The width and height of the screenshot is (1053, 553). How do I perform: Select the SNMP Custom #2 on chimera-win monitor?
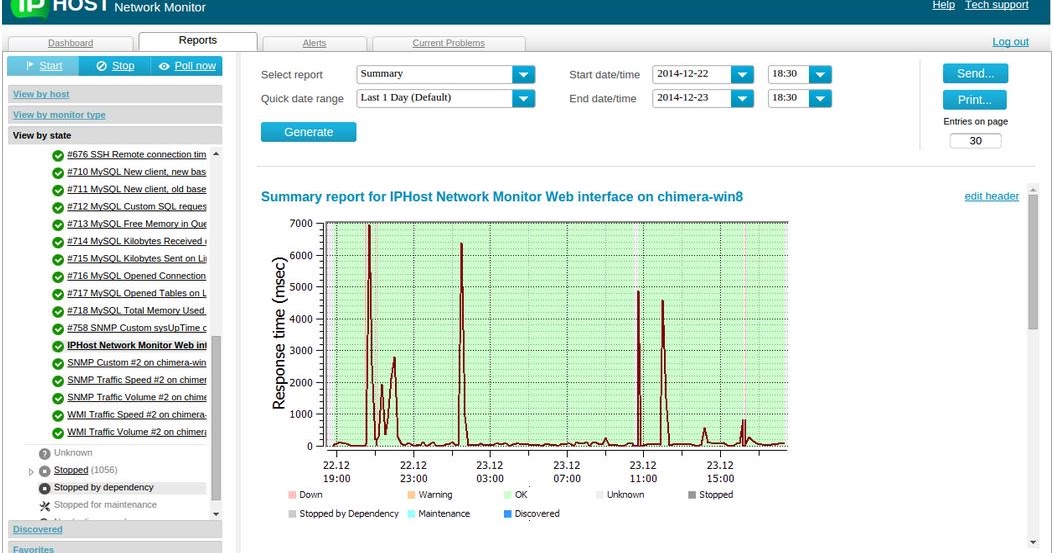tap(136, 363)
